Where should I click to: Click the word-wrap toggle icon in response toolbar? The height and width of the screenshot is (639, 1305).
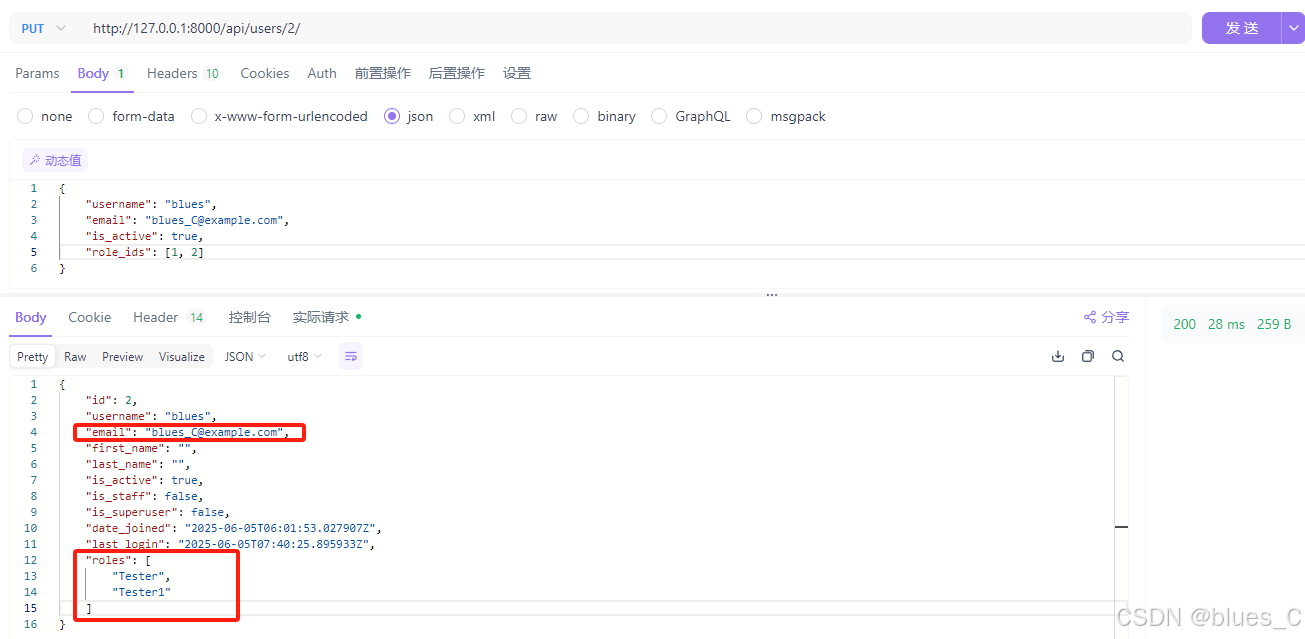pyautogui.click(x=351, y=356)
